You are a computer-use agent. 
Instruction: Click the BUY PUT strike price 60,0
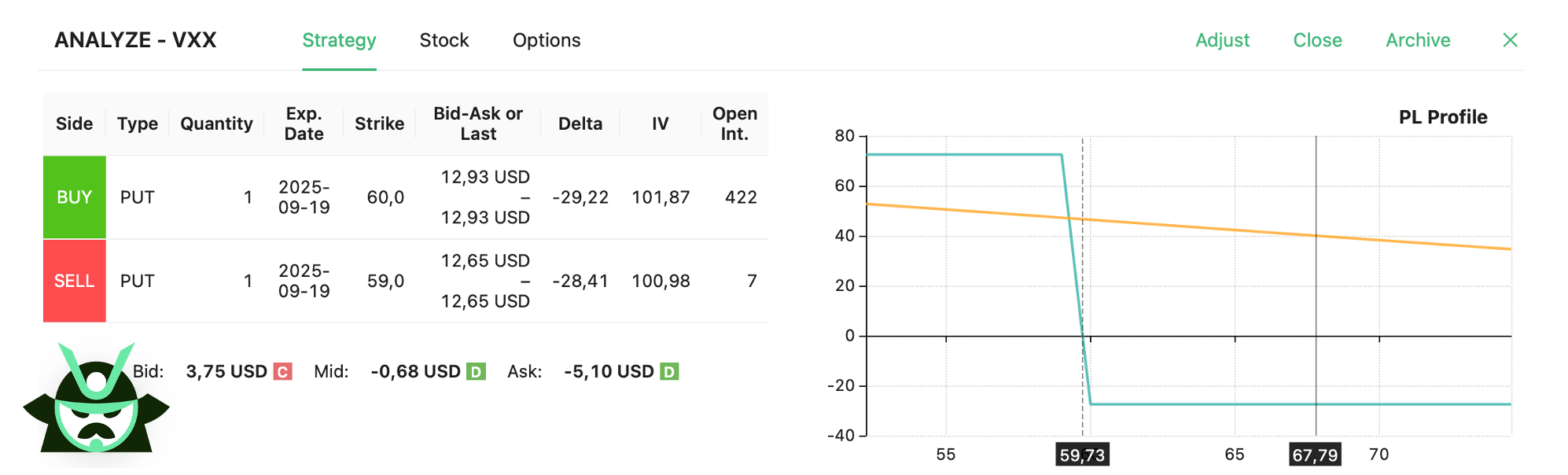point(386,197)
